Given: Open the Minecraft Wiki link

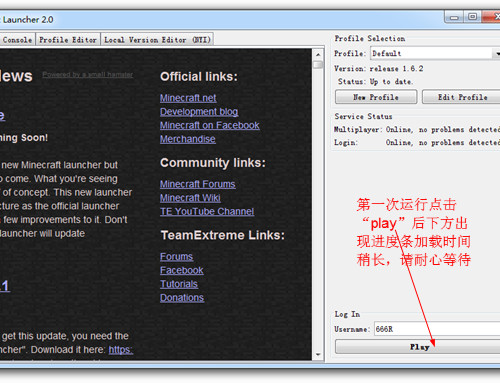Looking at the screenshot, I should pyautogui.click(x=190, y=198).
